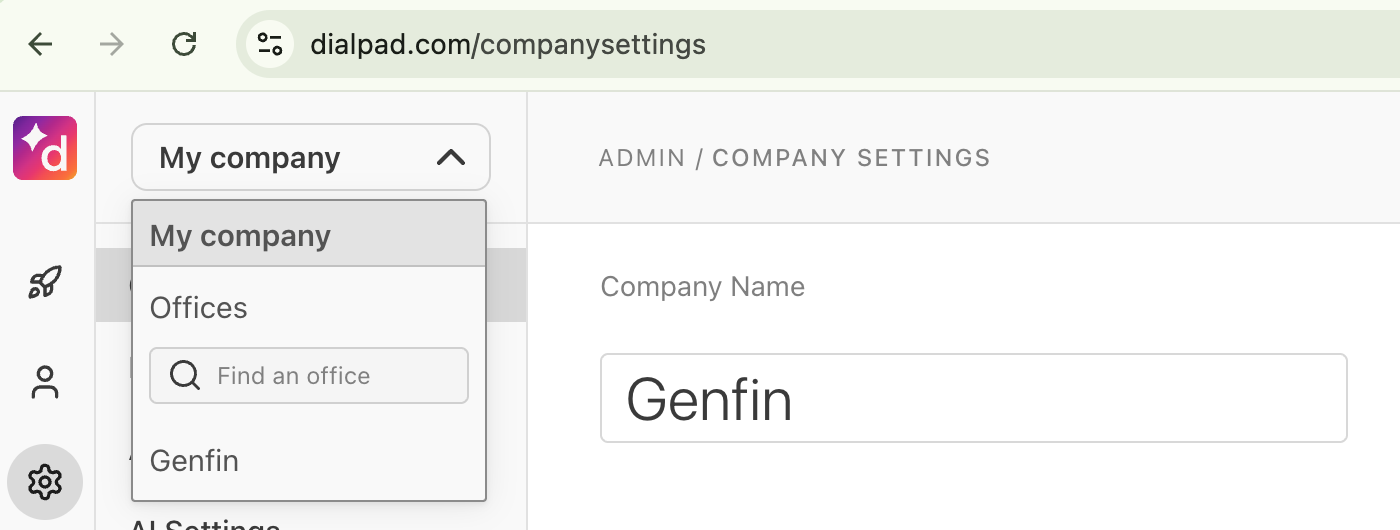The width and height of the screenshot is (1400, 530).
Task: Open AI Settings in the sidebar
Action: click(x=205, y=522)
